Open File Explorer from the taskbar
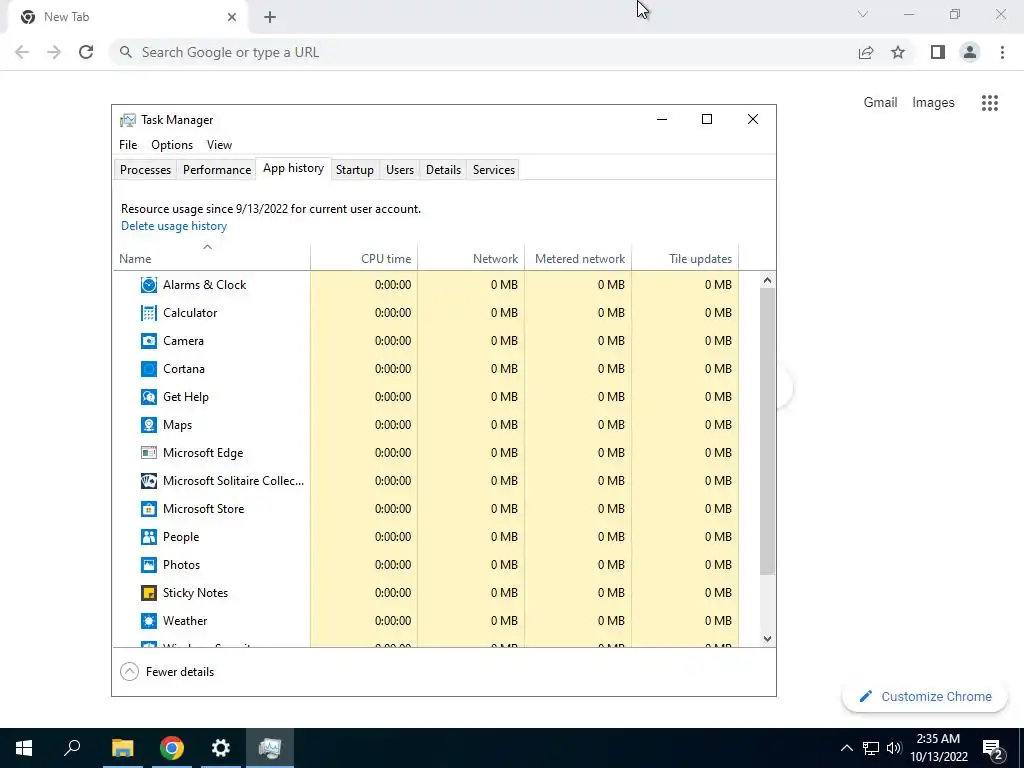This screenshot has height=768, width=1024. tap(123, 748)
